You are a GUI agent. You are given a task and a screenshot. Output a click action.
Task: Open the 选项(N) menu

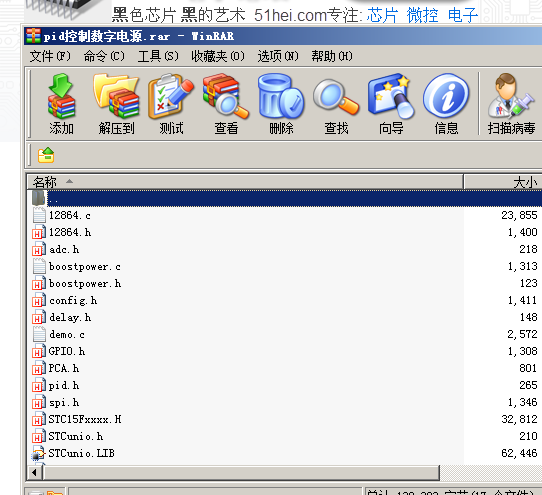click(278, 56)
